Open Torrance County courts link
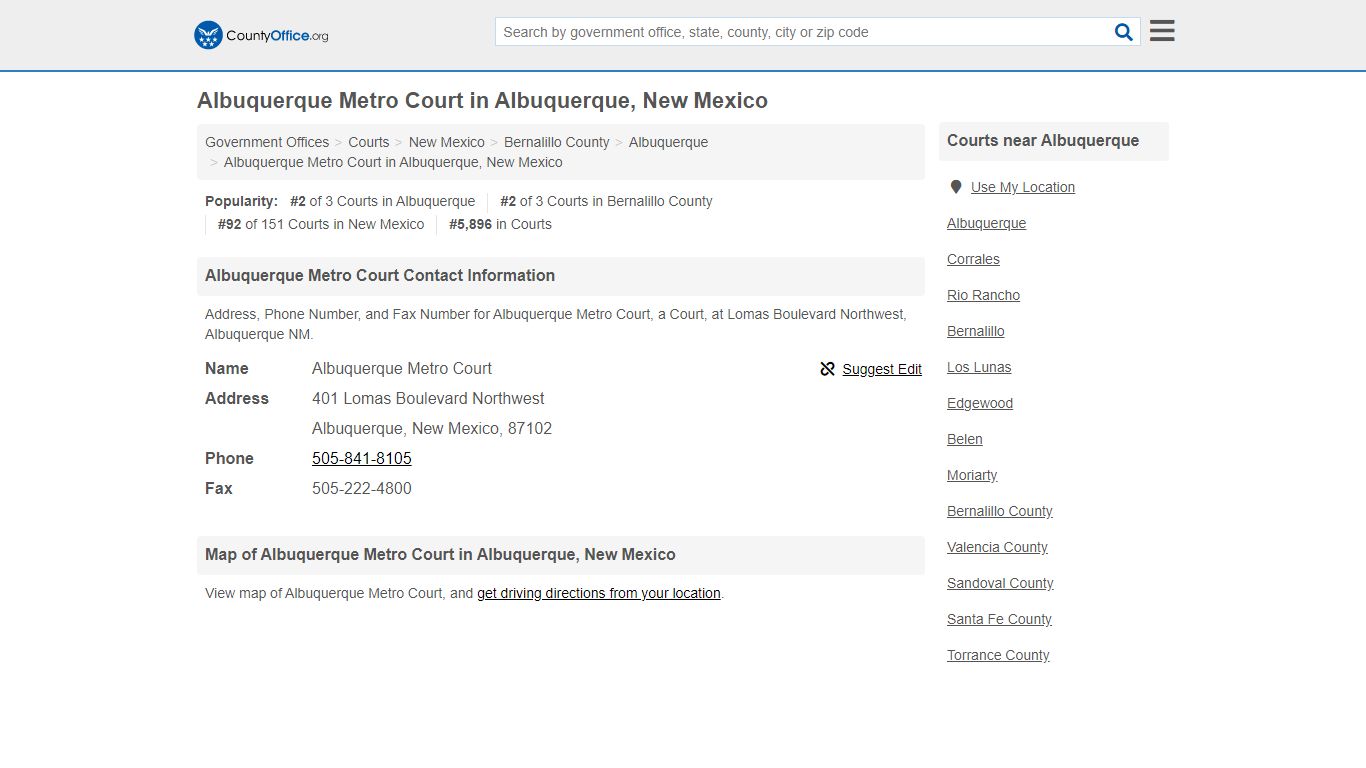The width and height of the screenshot is (1366, 768). point(998,655)
